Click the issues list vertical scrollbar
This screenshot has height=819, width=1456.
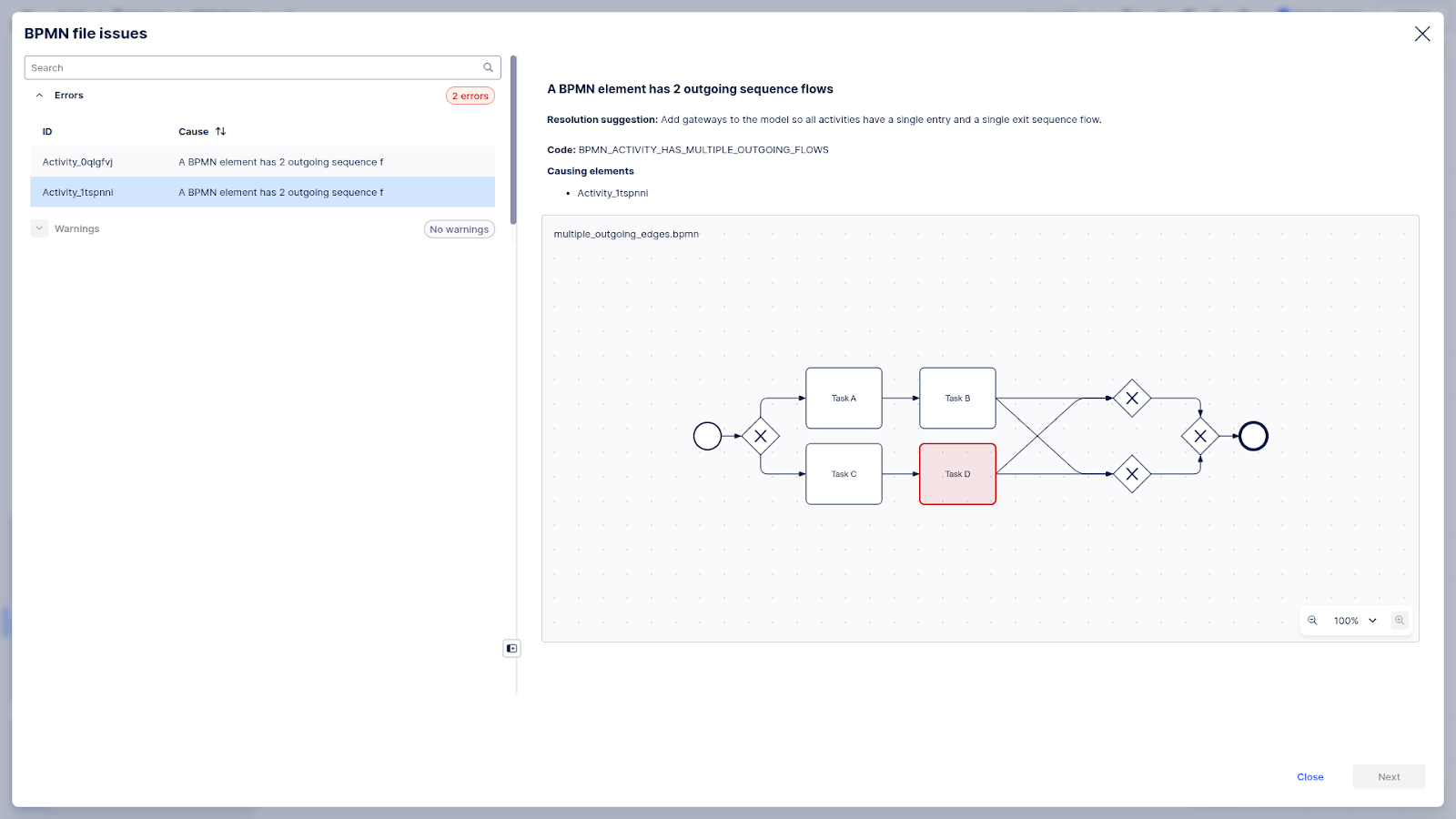(513, 141)
